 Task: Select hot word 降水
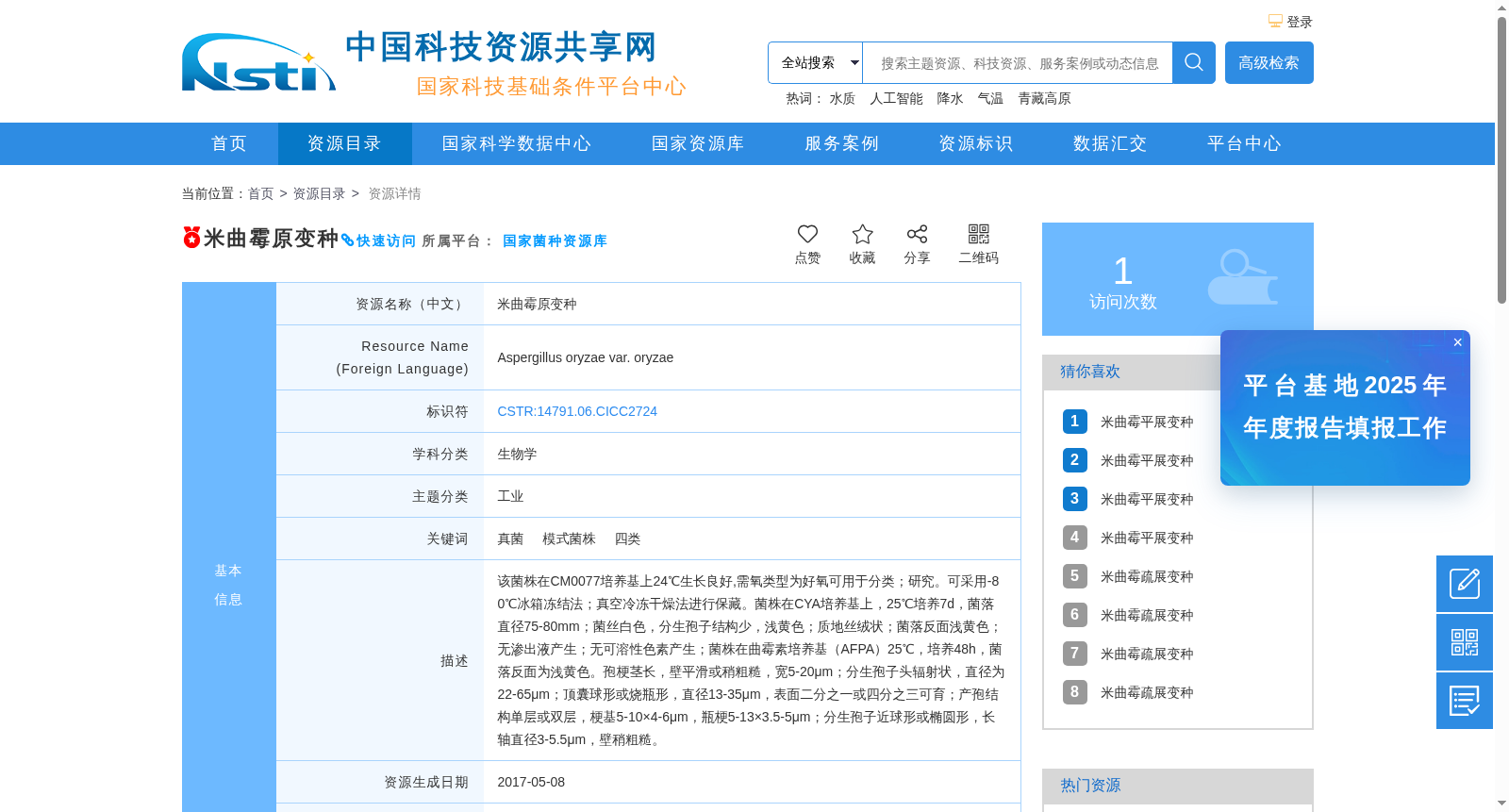pos(950,98)
